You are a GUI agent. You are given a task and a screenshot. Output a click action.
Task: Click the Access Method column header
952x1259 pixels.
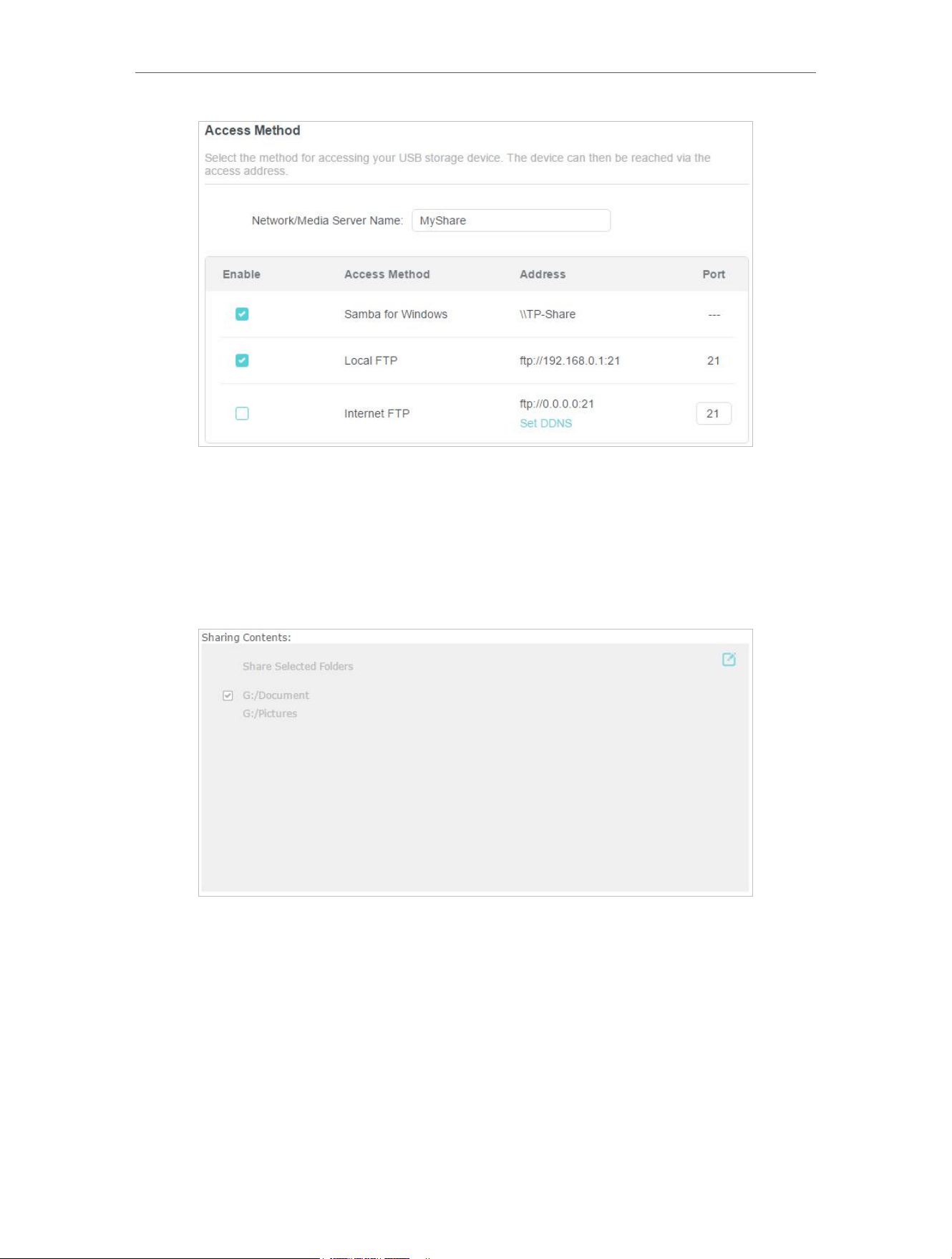tap(387, 274)
